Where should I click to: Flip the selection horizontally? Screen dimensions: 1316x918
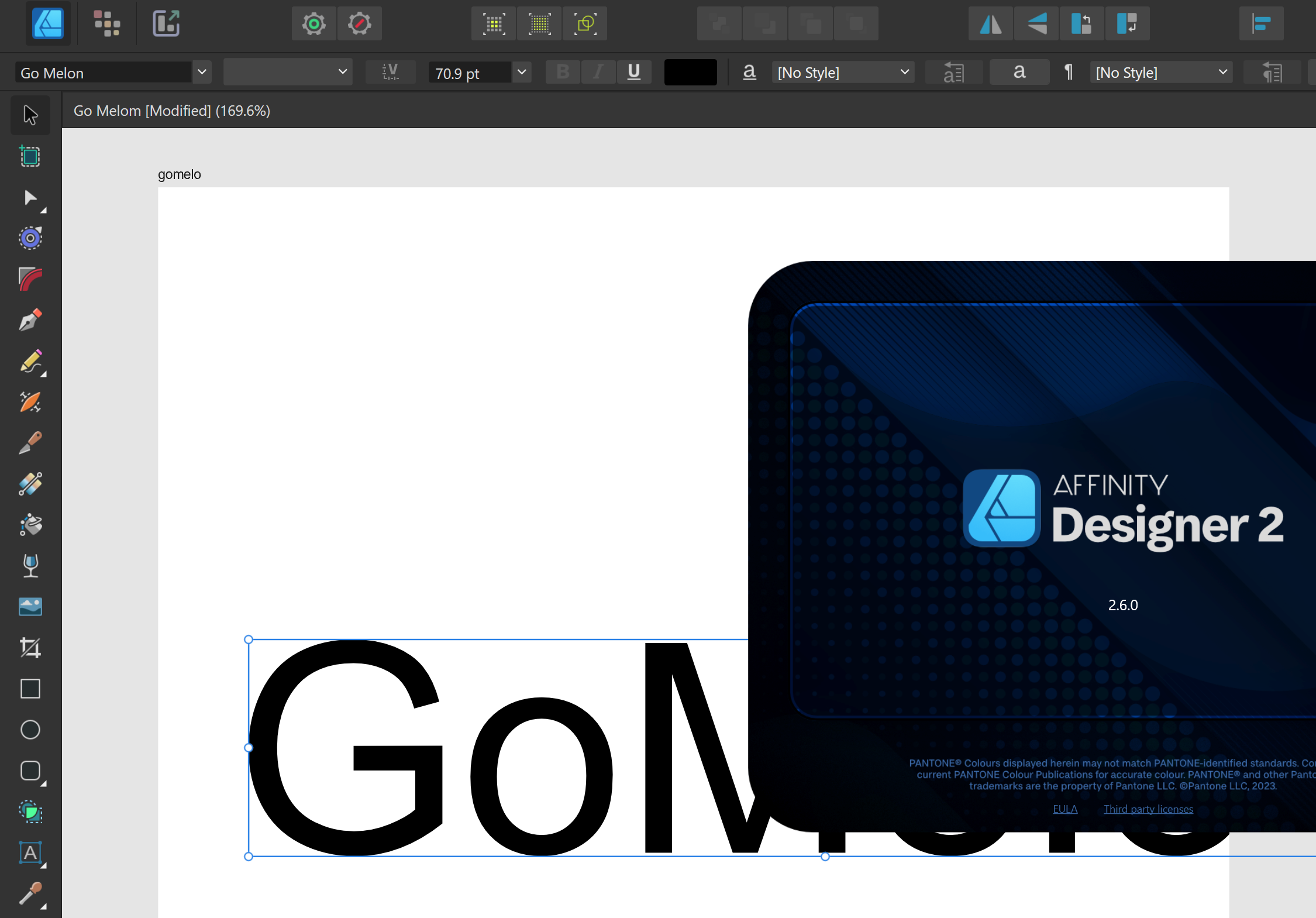[x=991, y=24]
